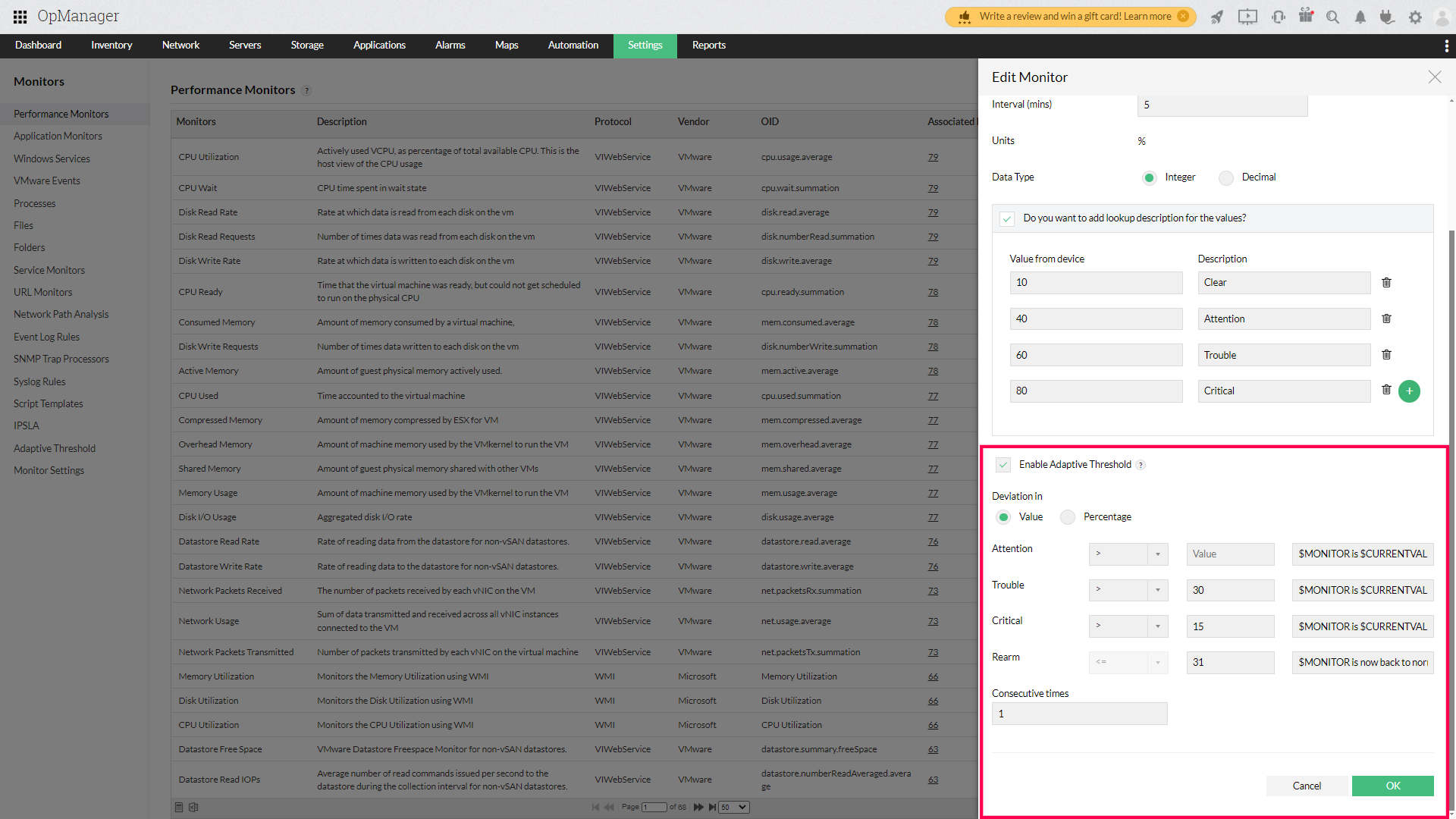
Task: Click the rocket get-started icon
Action: [x=1216, y=17]
